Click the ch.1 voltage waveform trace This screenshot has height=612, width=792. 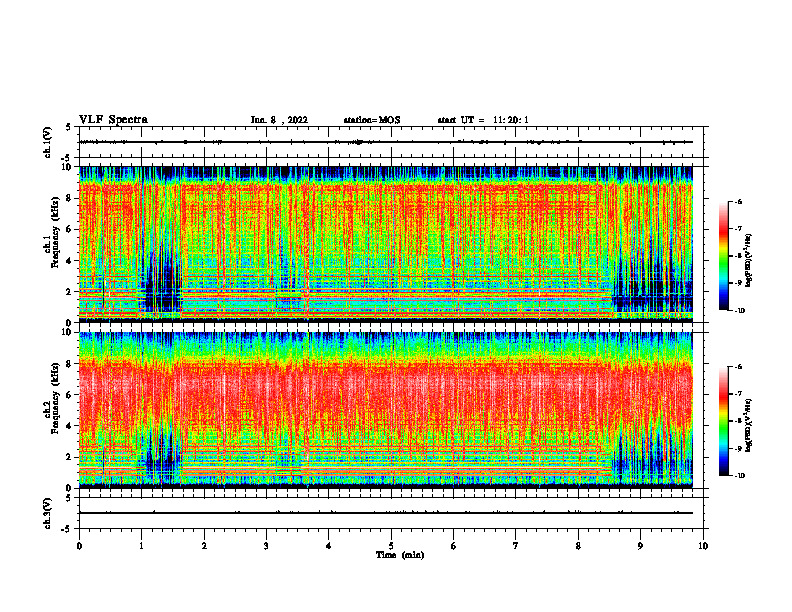[386, 142]
